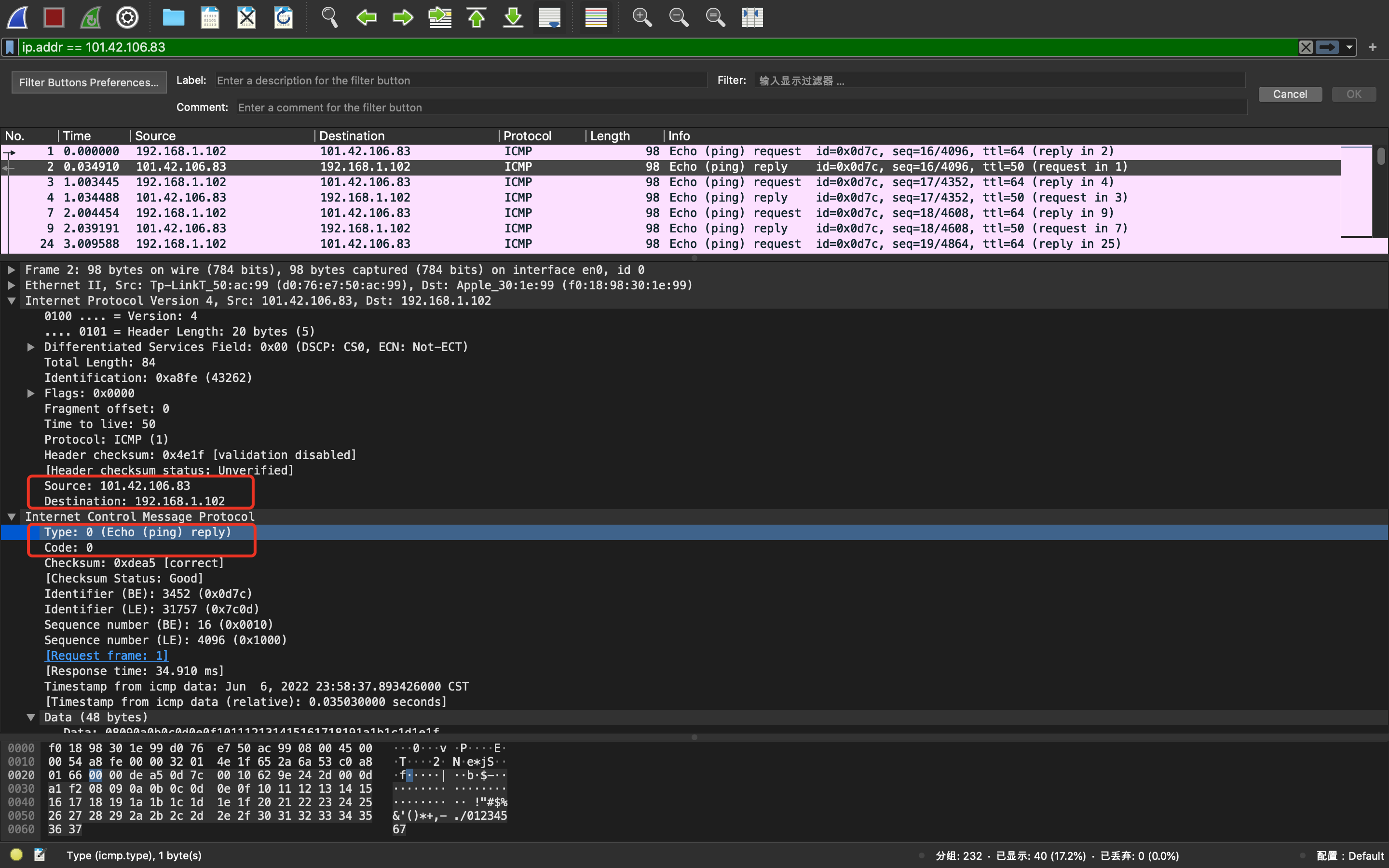Select the Time to live: 50 line

[100, 424]
